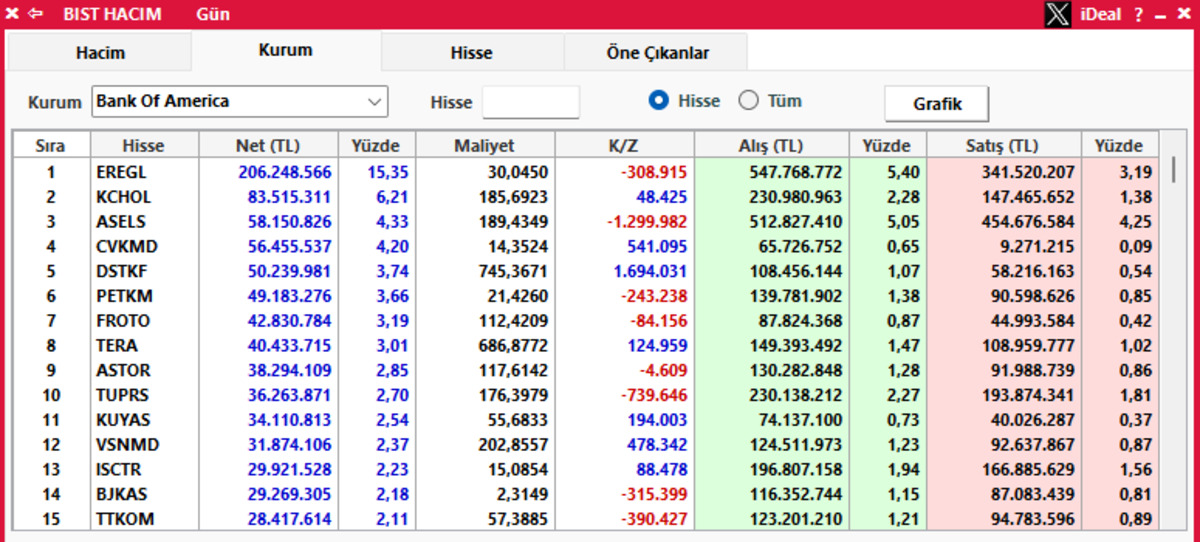Click the Grafik button

pyautogui.click(x=937, y=103)
